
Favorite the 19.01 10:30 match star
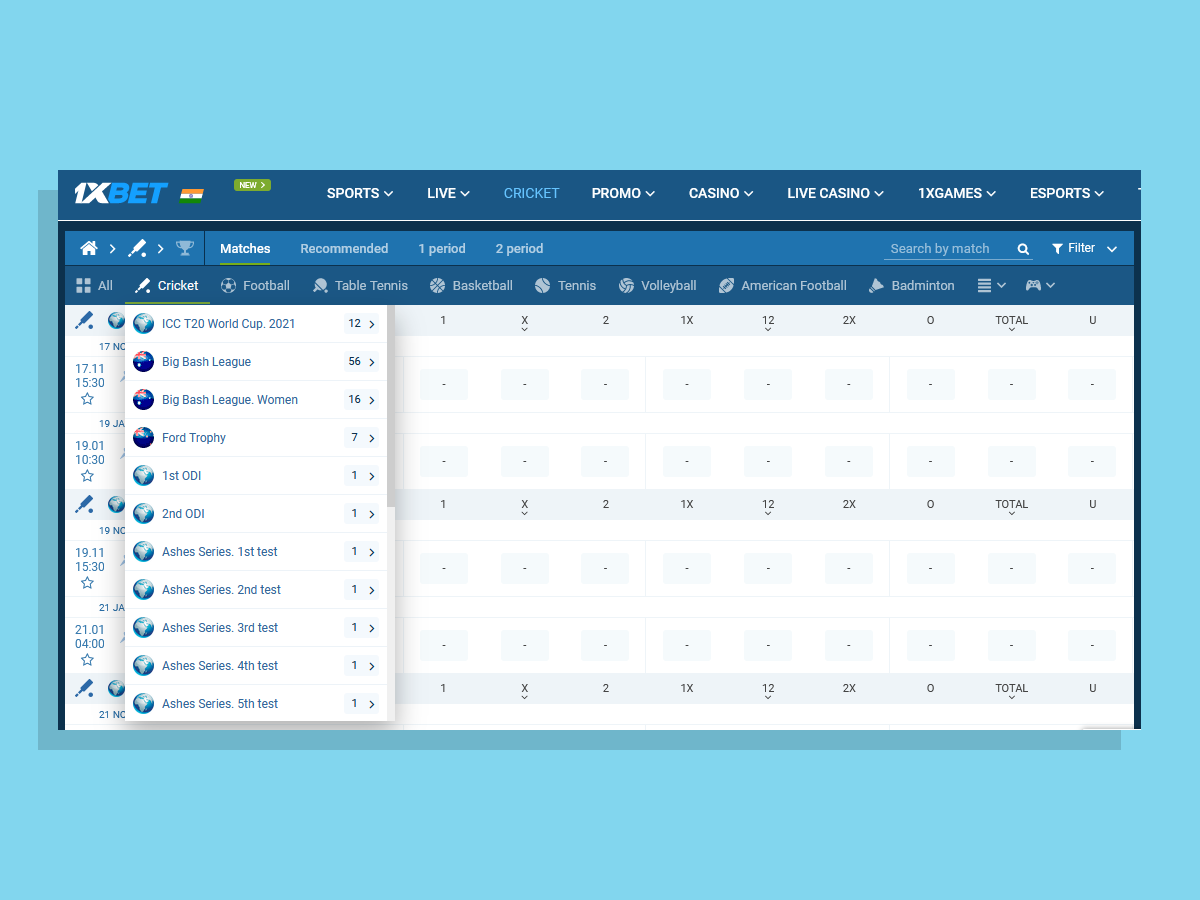[87, 476]
